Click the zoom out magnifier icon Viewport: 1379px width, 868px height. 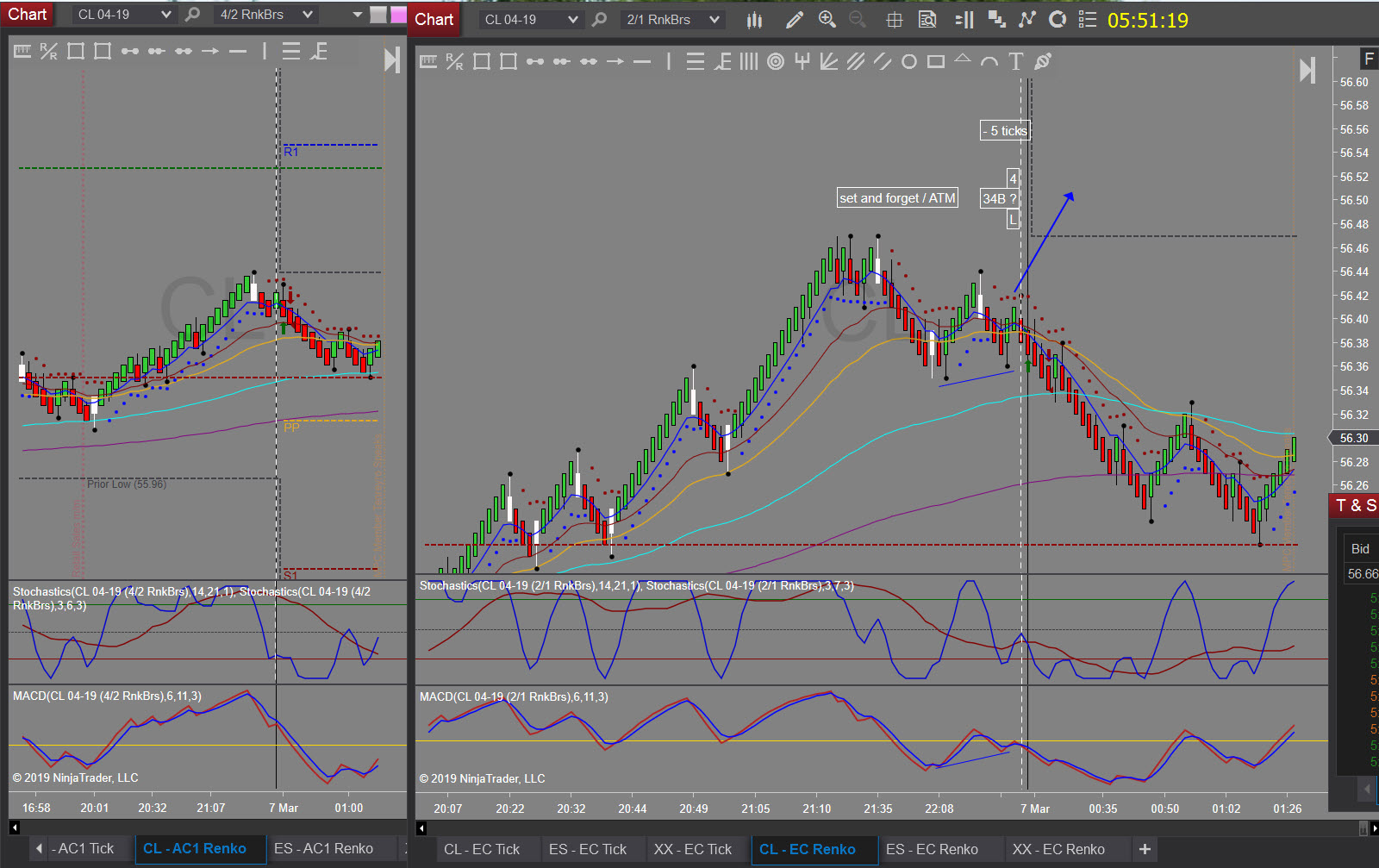point(858,20)
